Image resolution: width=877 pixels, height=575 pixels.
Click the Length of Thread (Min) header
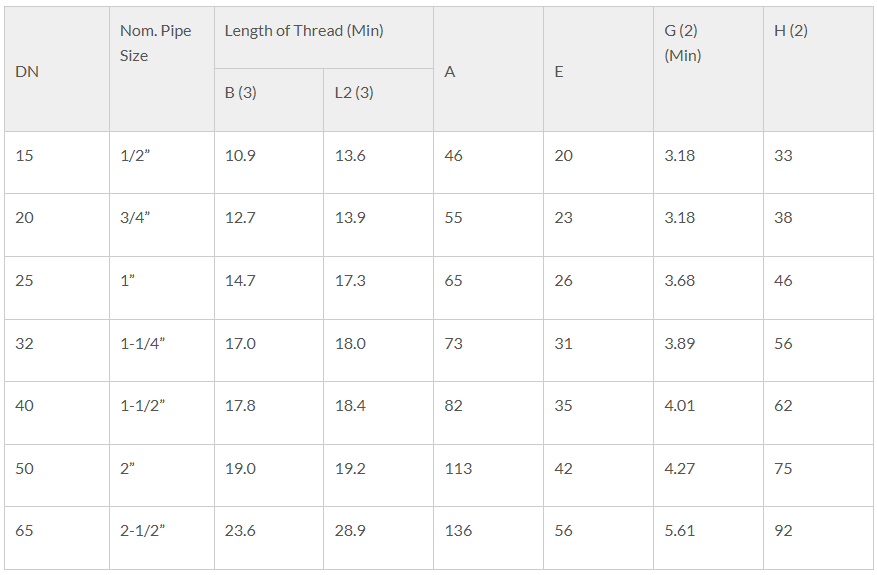coord(324,38)
